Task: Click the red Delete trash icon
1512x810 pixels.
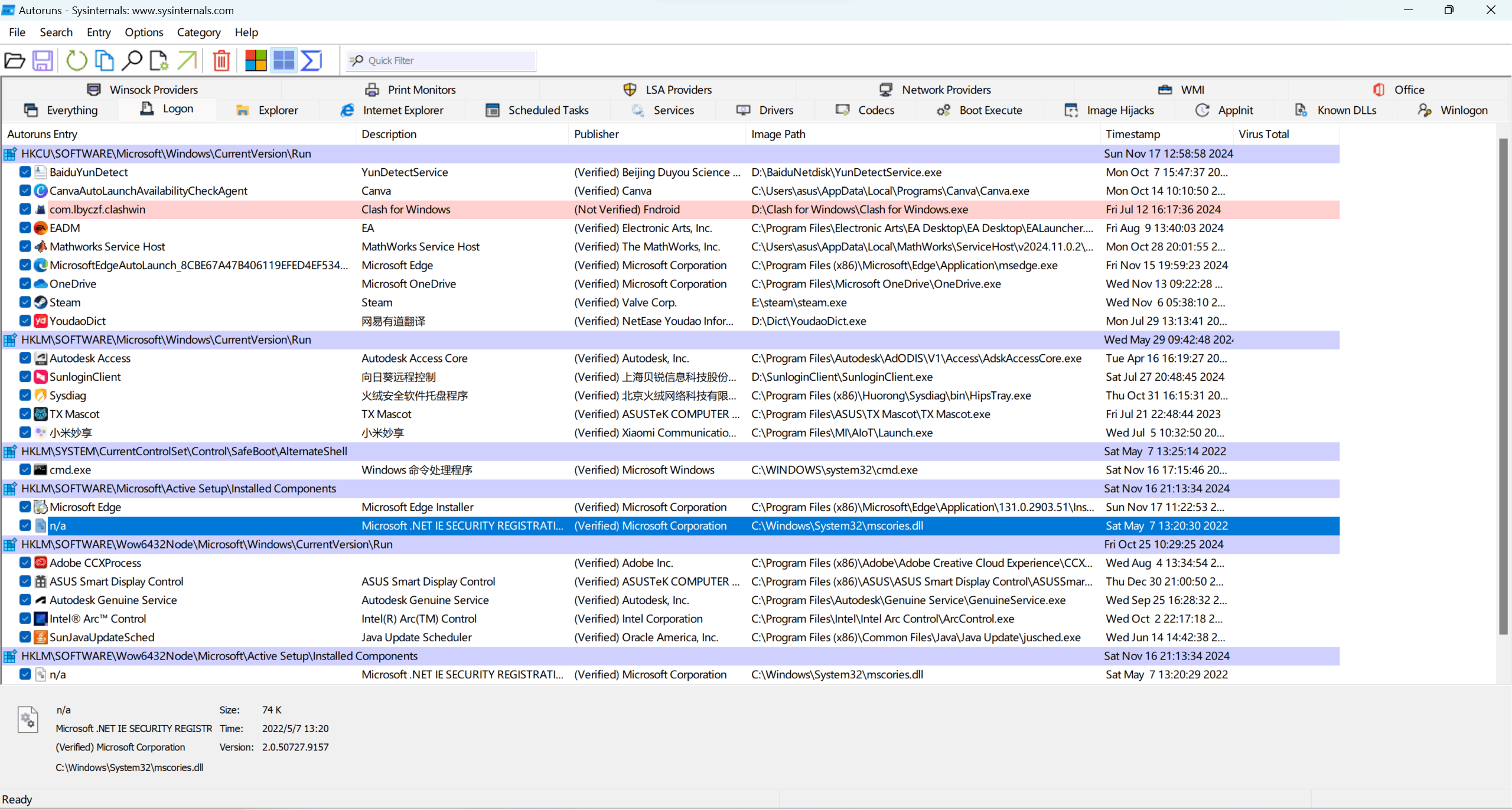Action: pyautogui.click(x=221, y=60)
